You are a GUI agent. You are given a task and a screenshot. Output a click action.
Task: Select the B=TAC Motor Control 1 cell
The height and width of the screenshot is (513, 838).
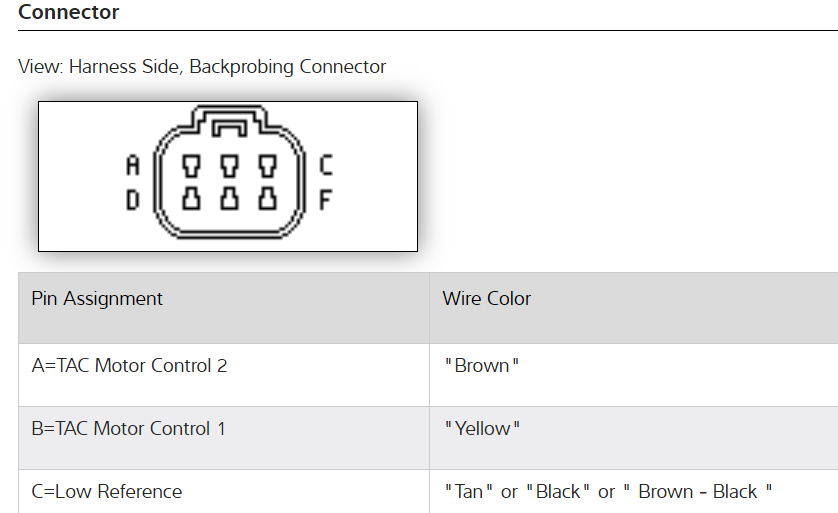click(128, 429)
